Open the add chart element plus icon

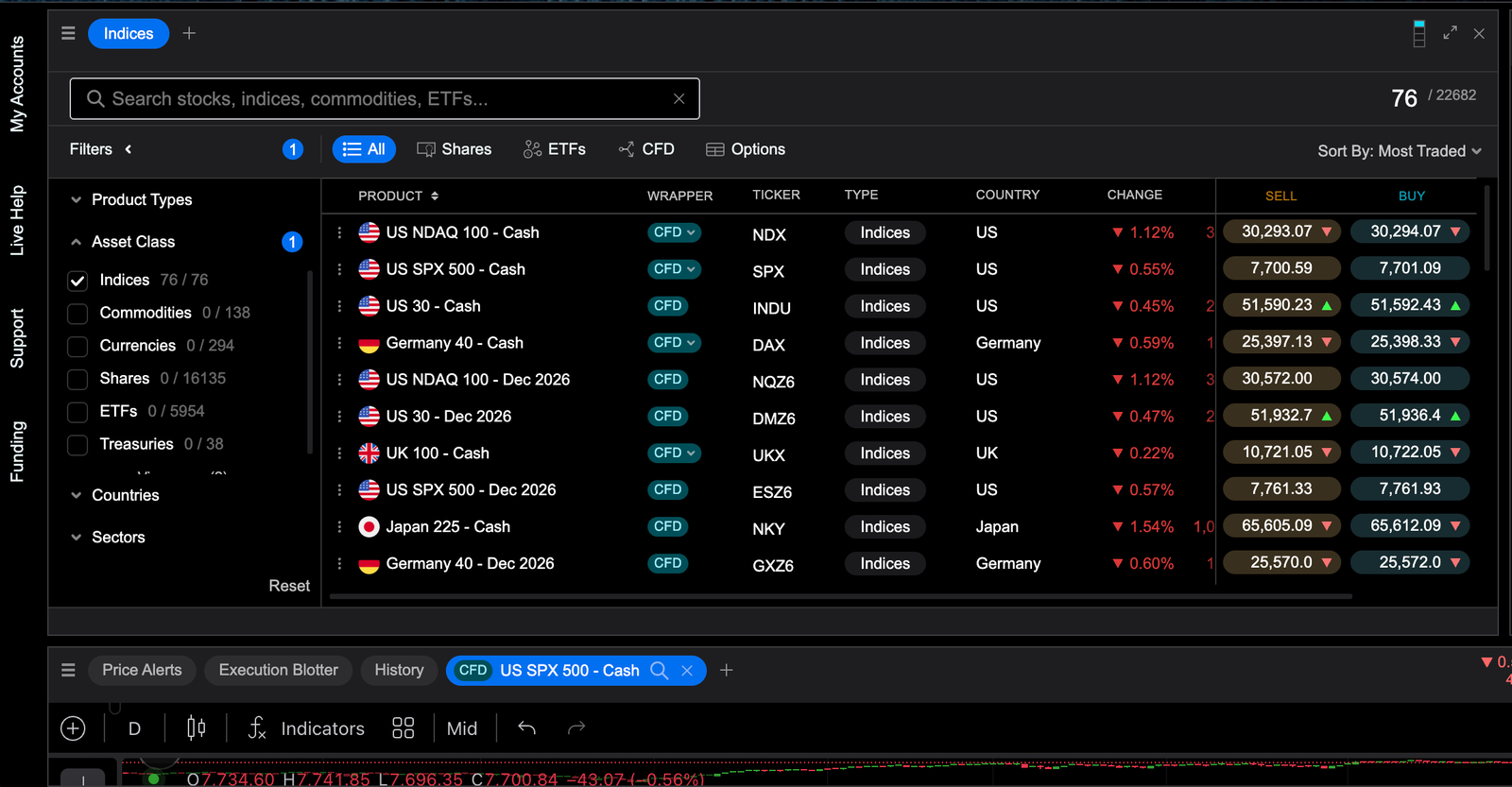tap(73, 728)
